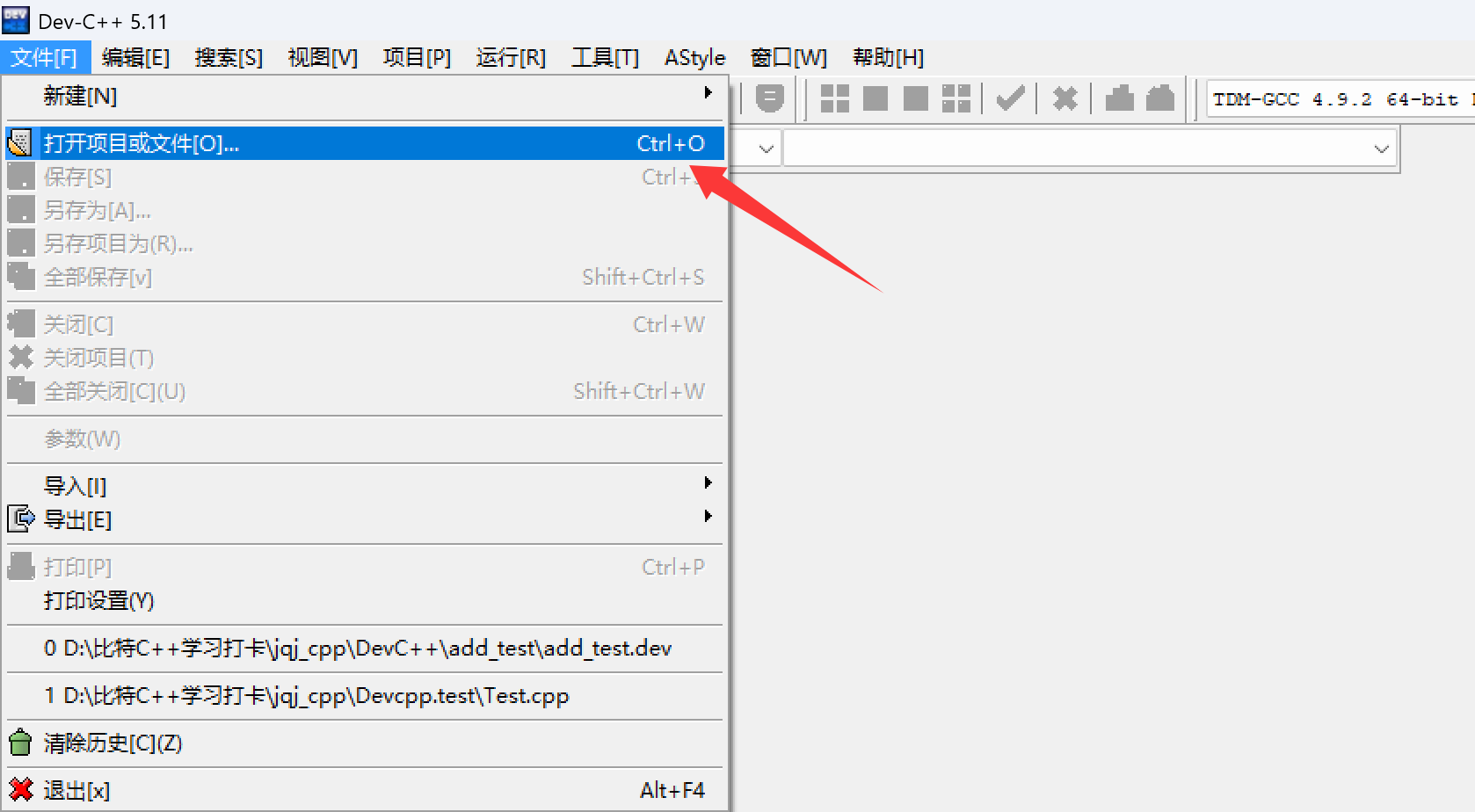Screen dimensions: 1475x812
Task: Click the Rebuild All toolbar icon
Action: coord(956,98)
